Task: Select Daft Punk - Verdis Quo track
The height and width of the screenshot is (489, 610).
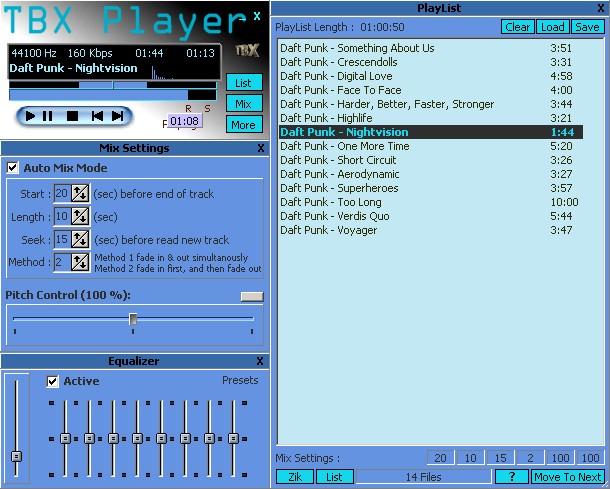Action: pos(431,216)
